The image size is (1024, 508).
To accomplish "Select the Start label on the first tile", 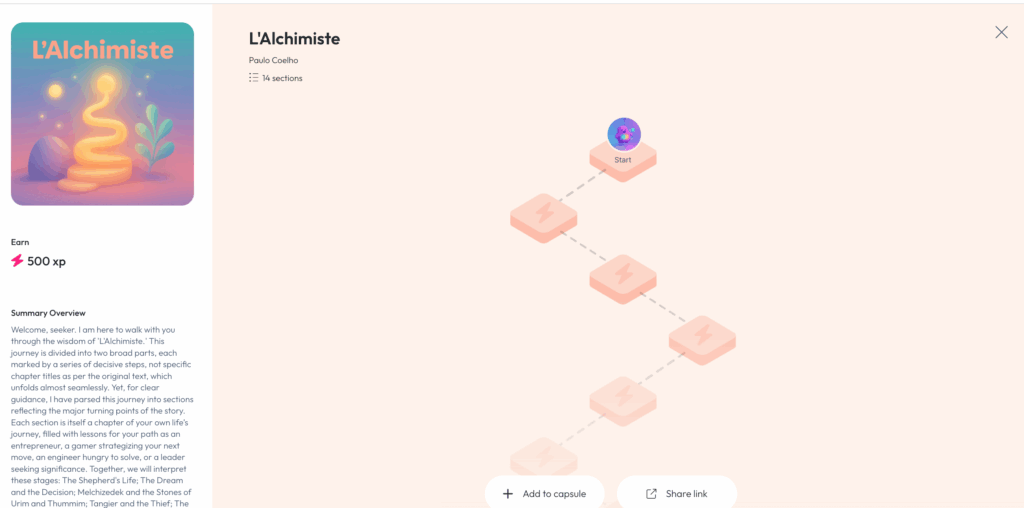I will pos(622,160).
